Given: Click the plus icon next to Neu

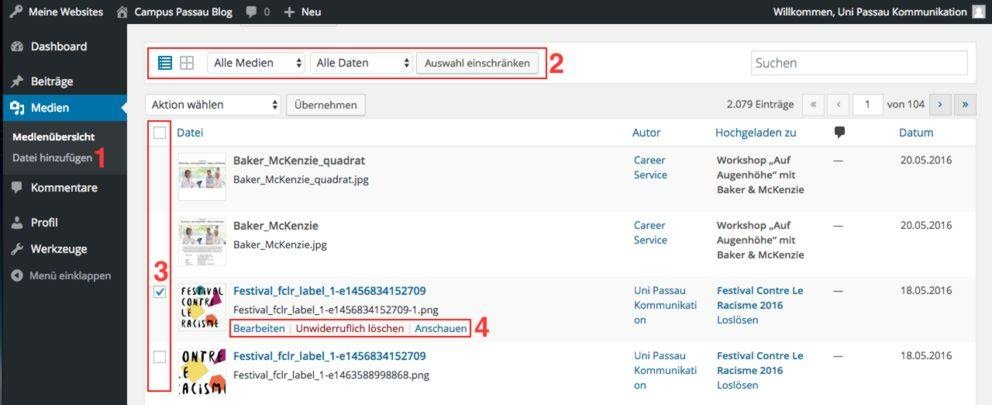Looking at the screenshot, I should (289, 12).
